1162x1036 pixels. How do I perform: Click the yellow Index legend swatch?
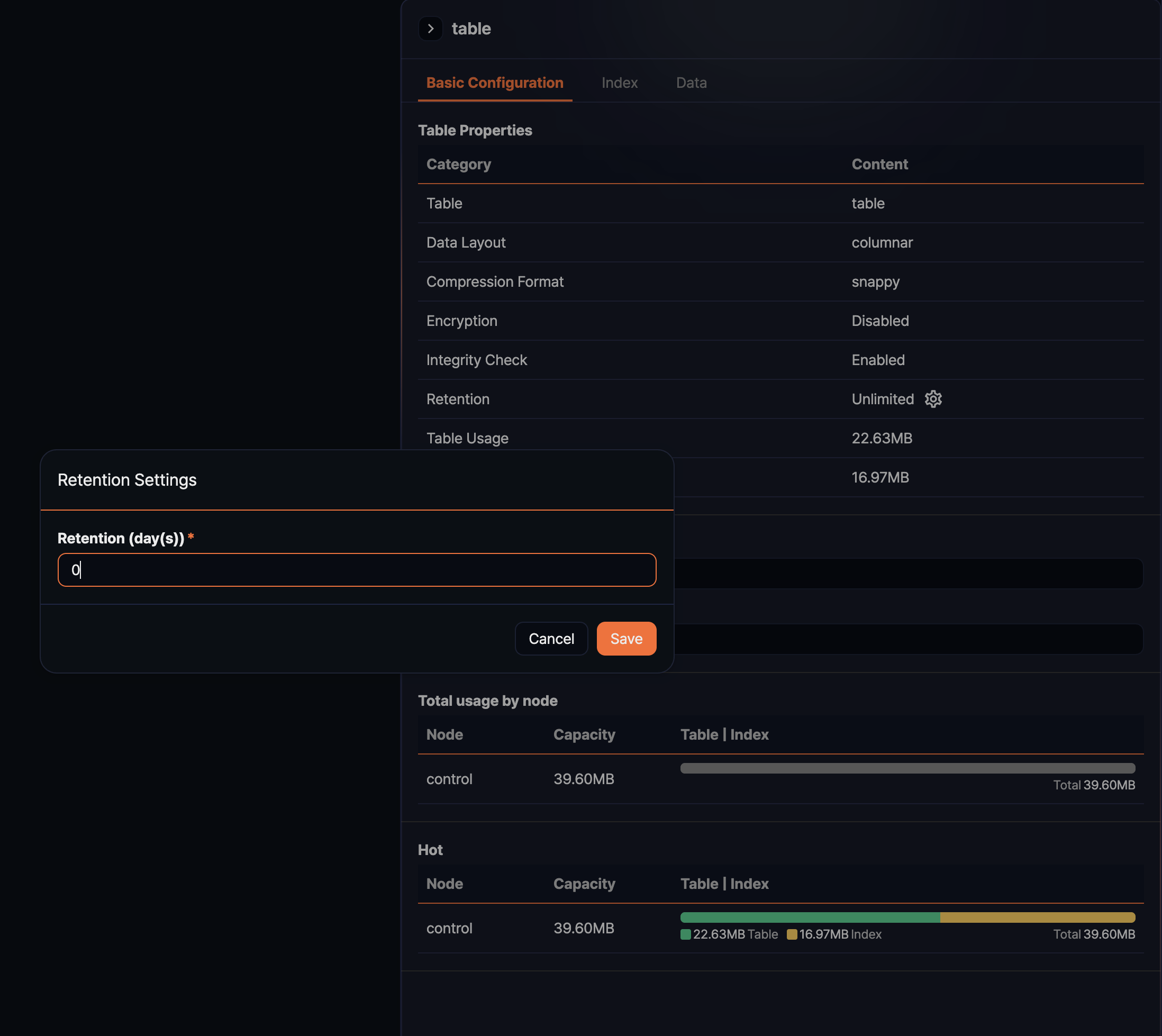tap(792, 934)
